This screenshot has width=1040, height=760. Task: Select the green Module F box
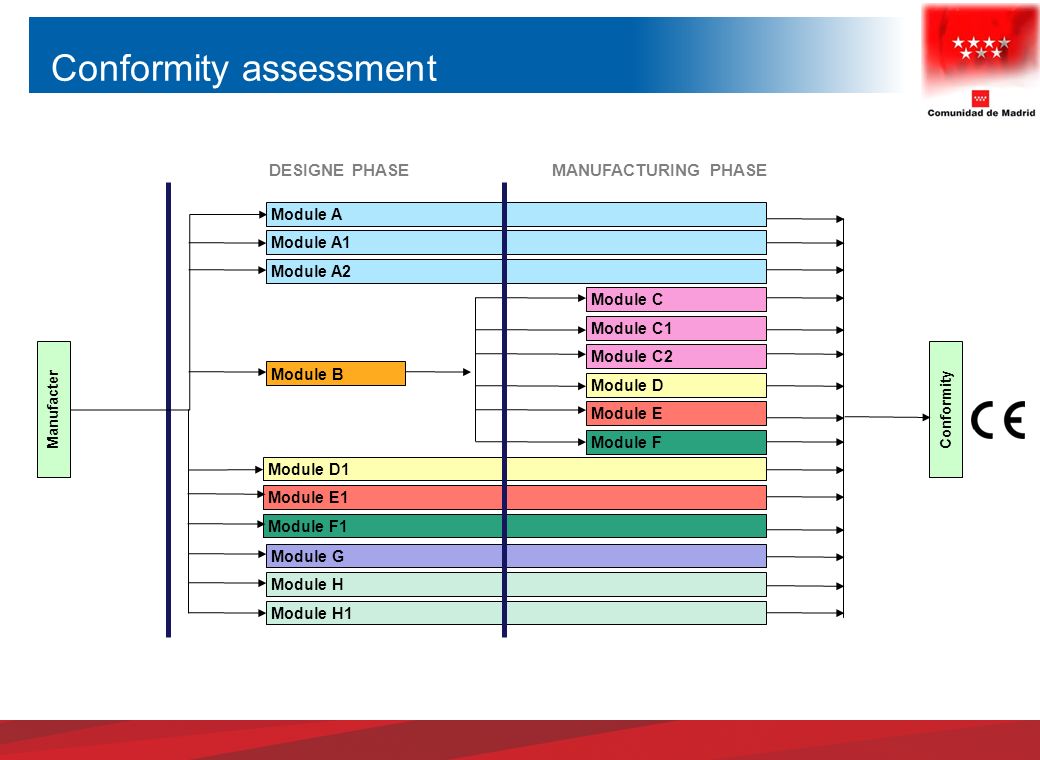coord(676,442)
